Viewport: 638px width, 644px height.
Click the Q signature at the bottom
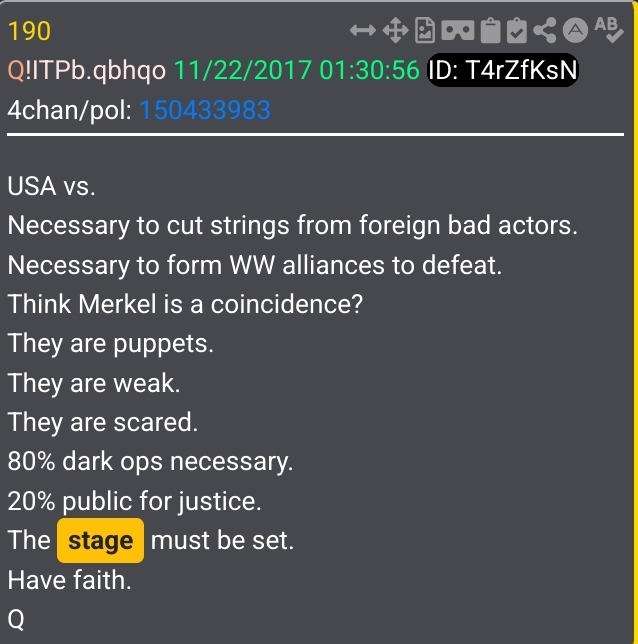pyautogui.click(x=16, y=619)
